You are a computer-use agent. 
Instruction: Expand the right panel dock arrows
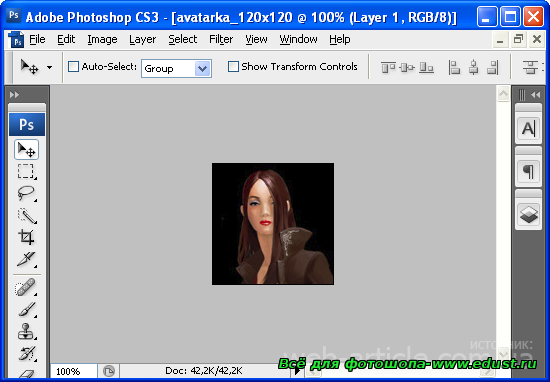(x=535, y=95)
